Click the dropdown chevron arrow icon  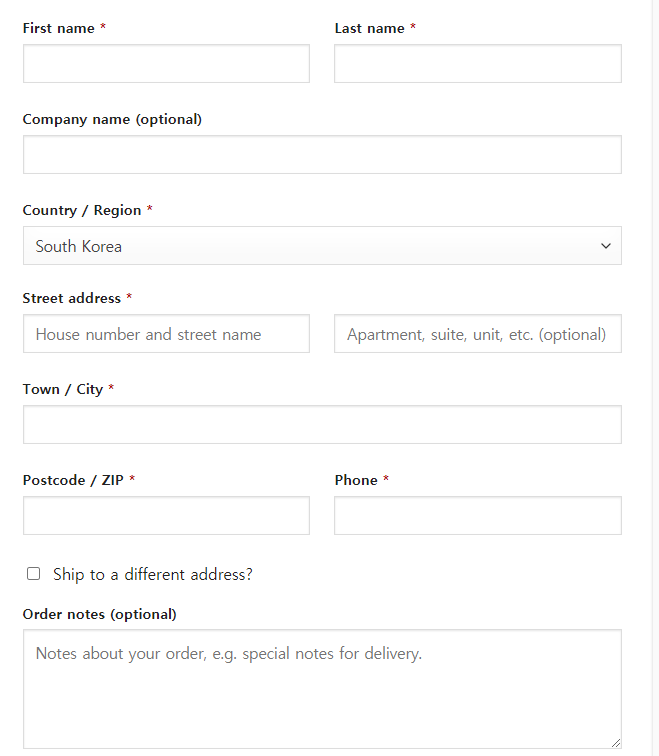coord(606,246)
